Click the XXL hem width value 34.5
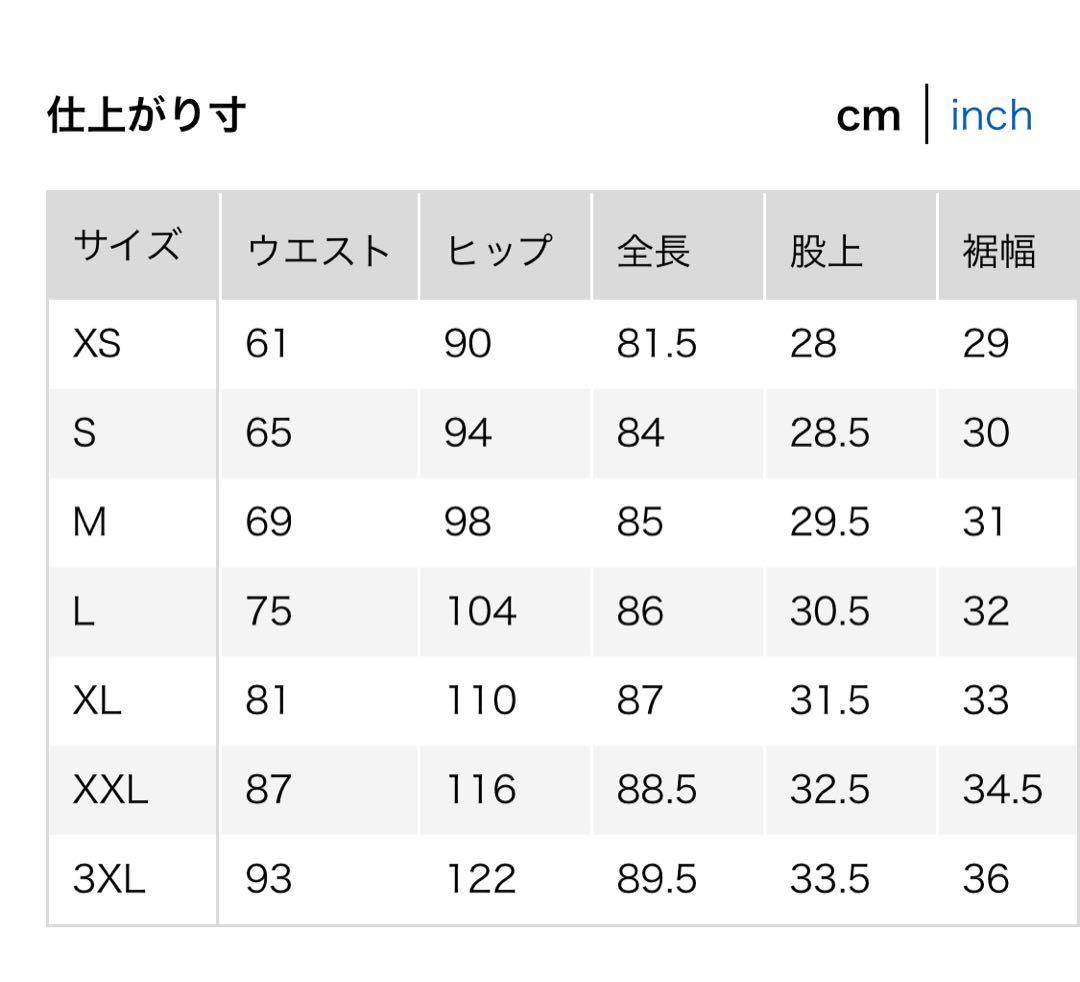 (1003, 790)
